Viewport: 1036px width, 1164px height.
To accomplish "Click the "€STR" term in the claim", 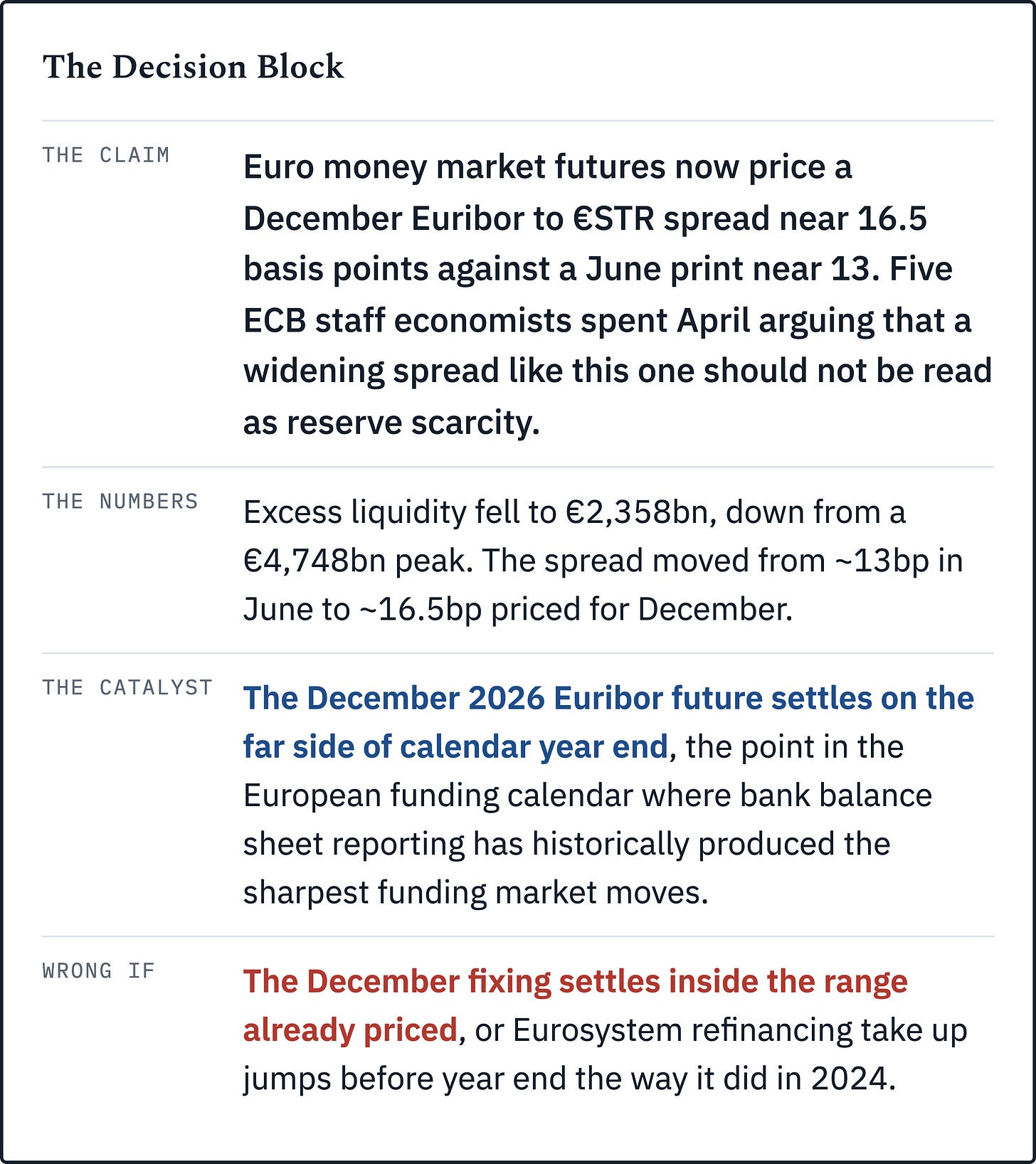I will pyautogui.click(x=613, y=218).
